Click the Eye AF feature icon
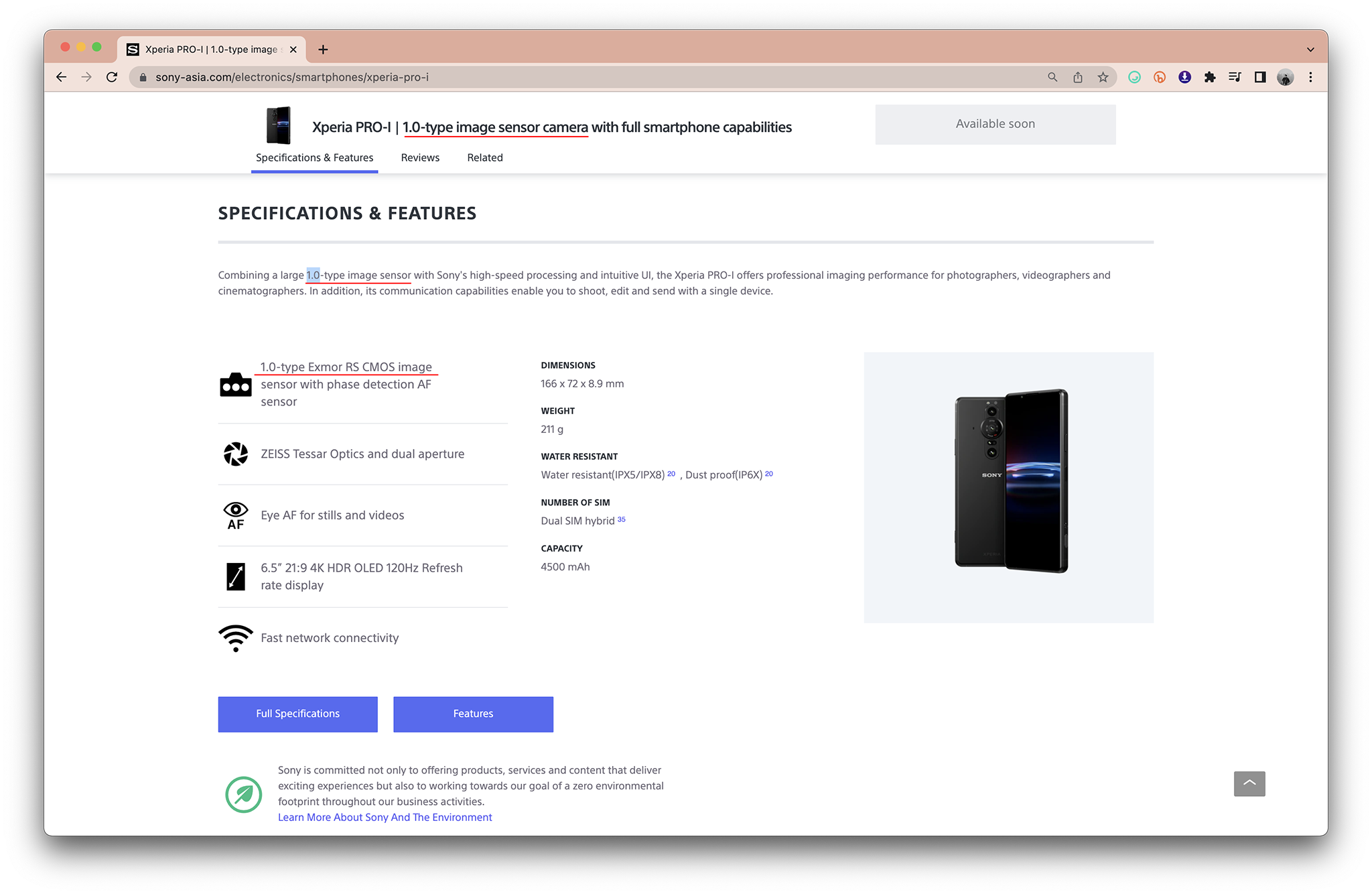 236,515
